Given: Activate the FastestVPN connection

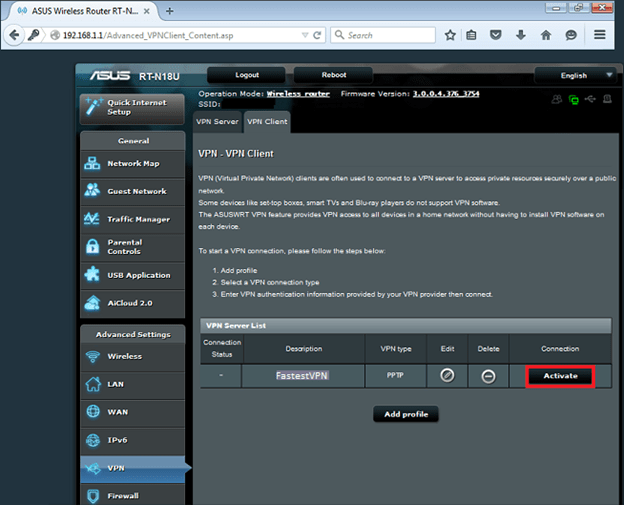Looking at the screenshot, I should [x=560, y=376].
